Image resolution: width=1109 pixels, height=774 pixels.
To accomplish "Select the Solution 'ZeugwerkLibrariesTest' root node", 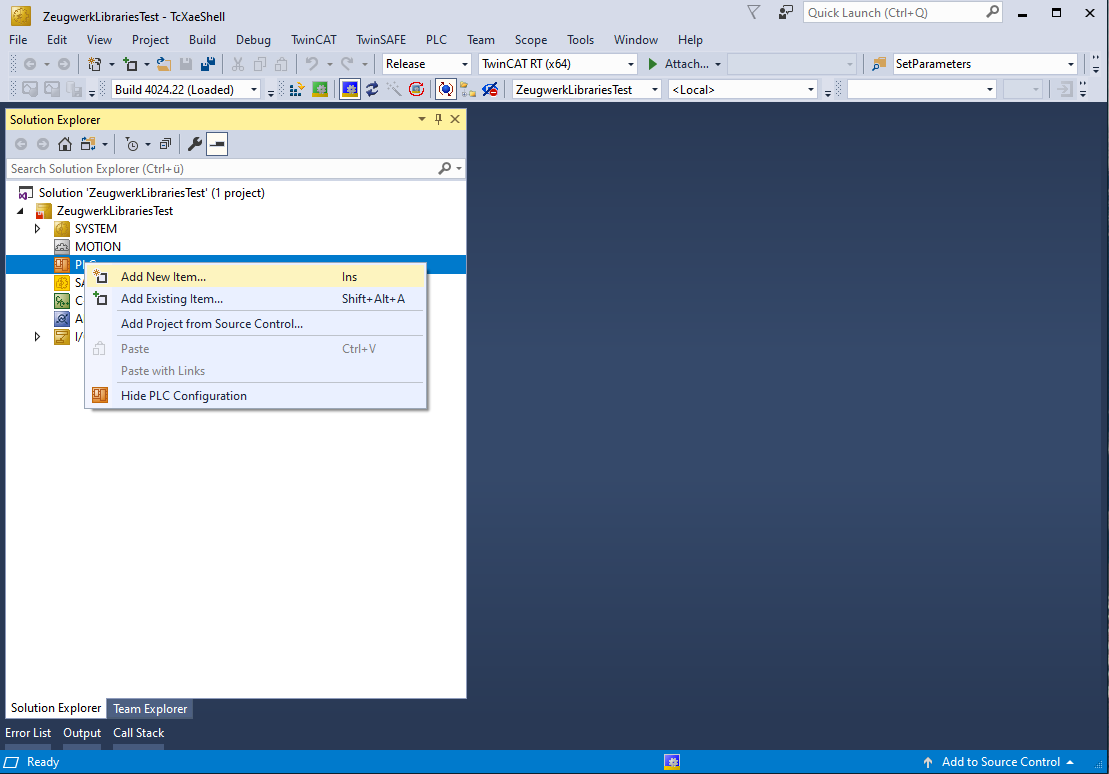I will pyautogui.click(x=152, y=192).
